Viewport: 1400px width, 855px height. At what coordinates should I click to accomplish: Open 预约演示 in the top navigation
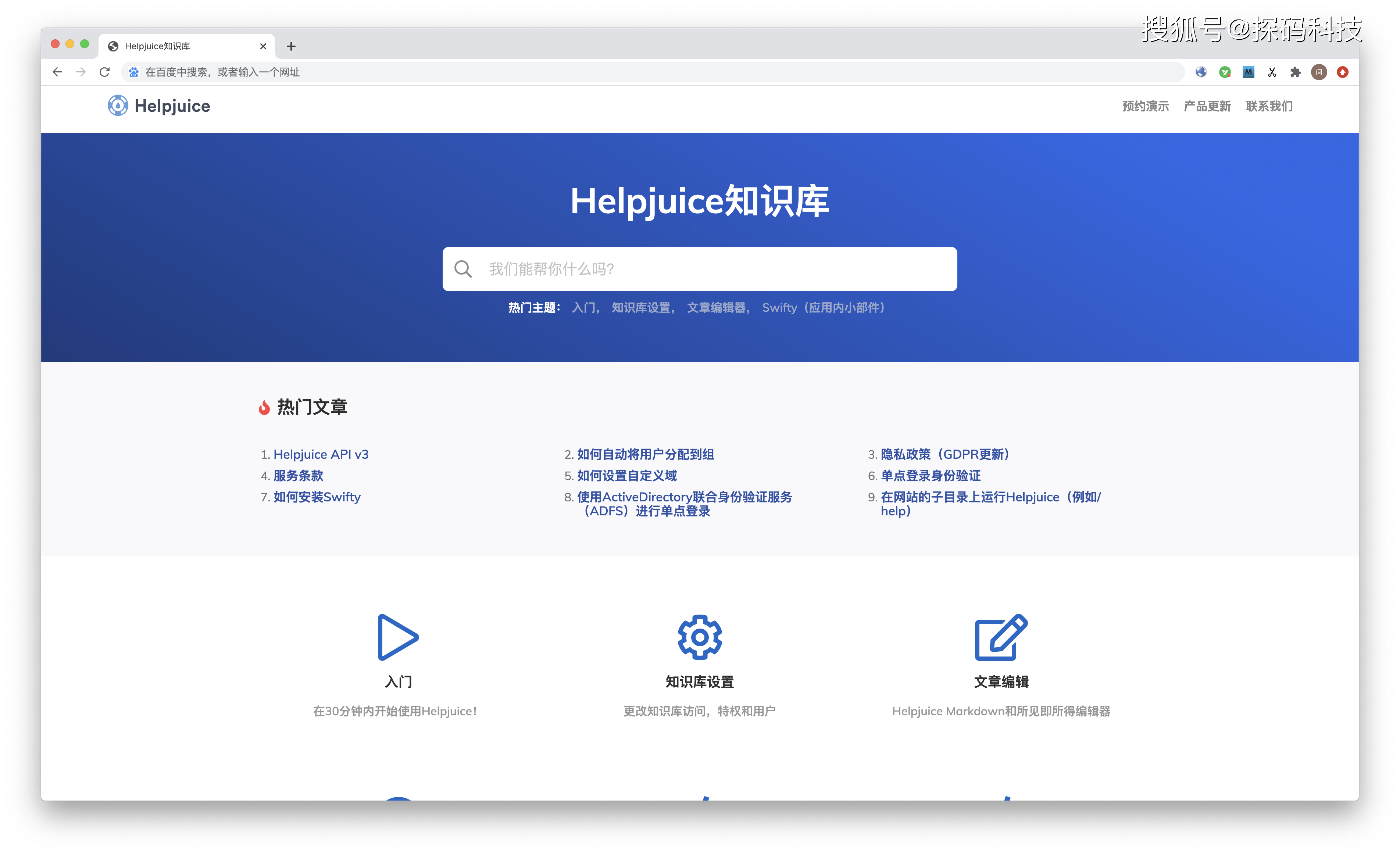click(x=1146, y=106)
